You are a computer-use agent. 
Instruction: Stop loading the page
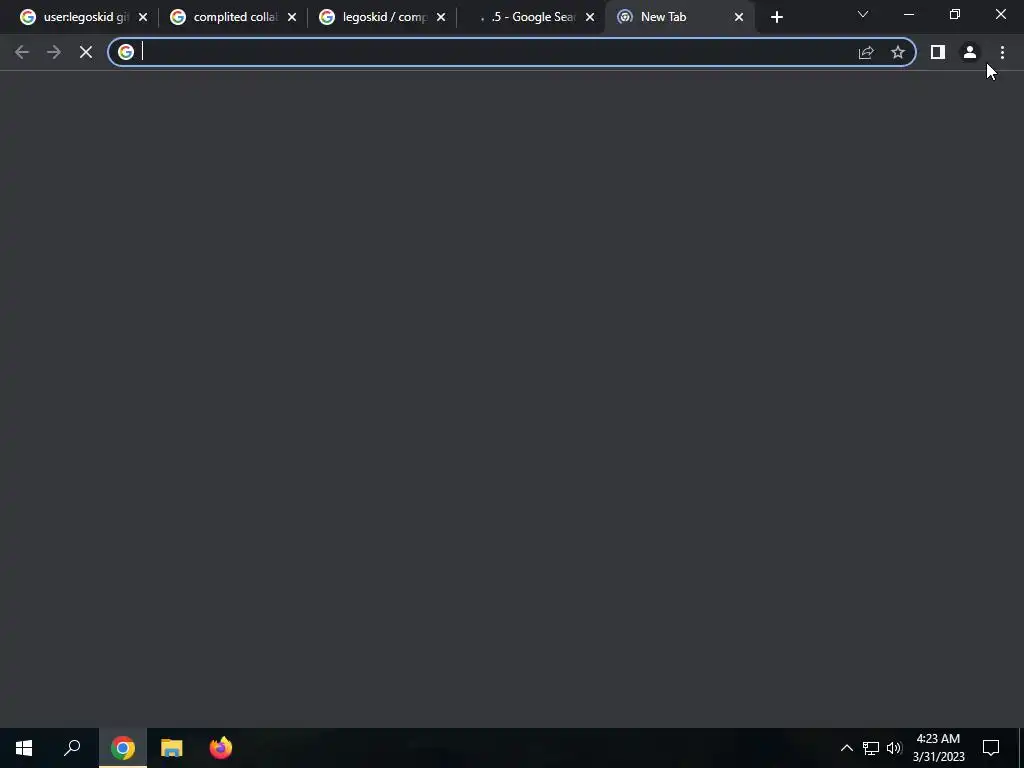pyautogui.click(x=86, y=52)
